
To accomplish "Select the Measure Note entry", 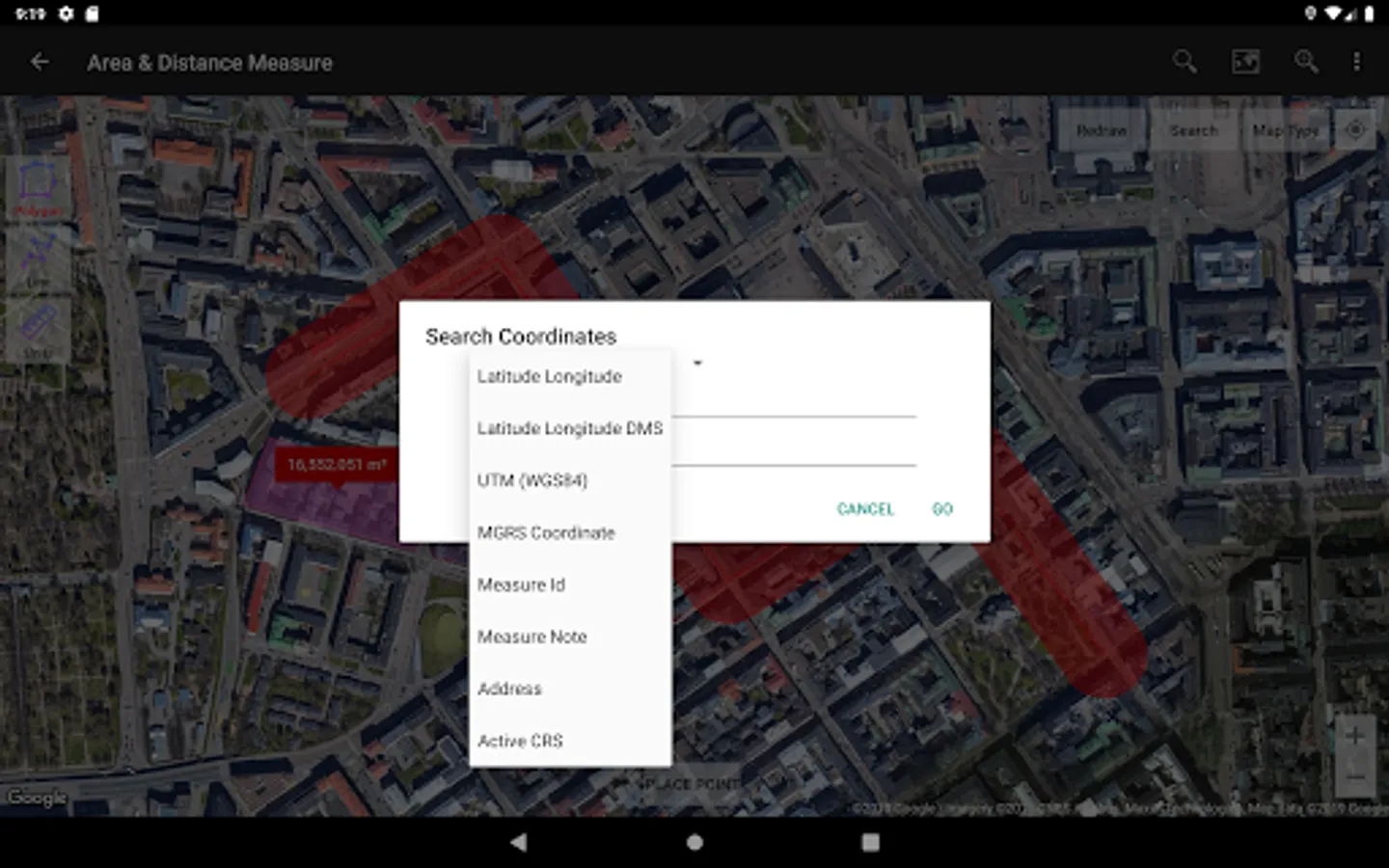I will point(531,637).
